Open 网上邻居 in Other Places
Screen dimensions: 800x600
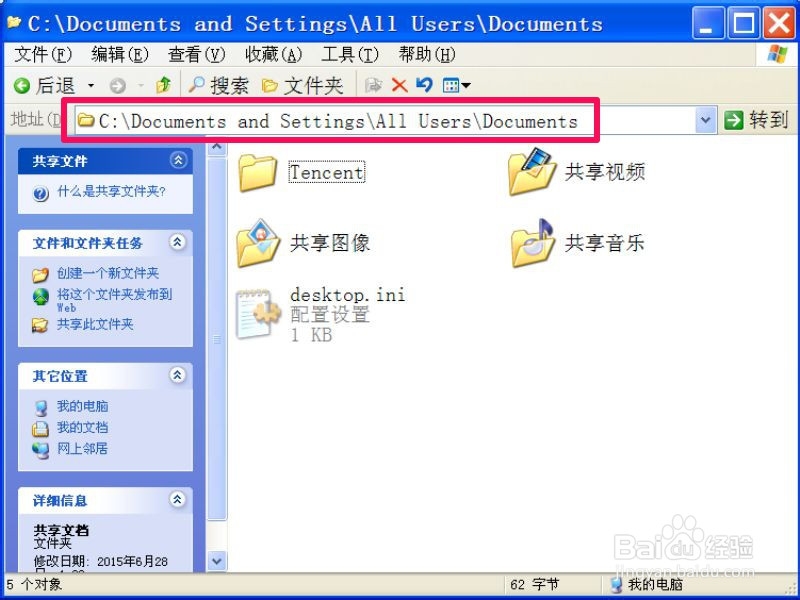(x=83, y=448)
